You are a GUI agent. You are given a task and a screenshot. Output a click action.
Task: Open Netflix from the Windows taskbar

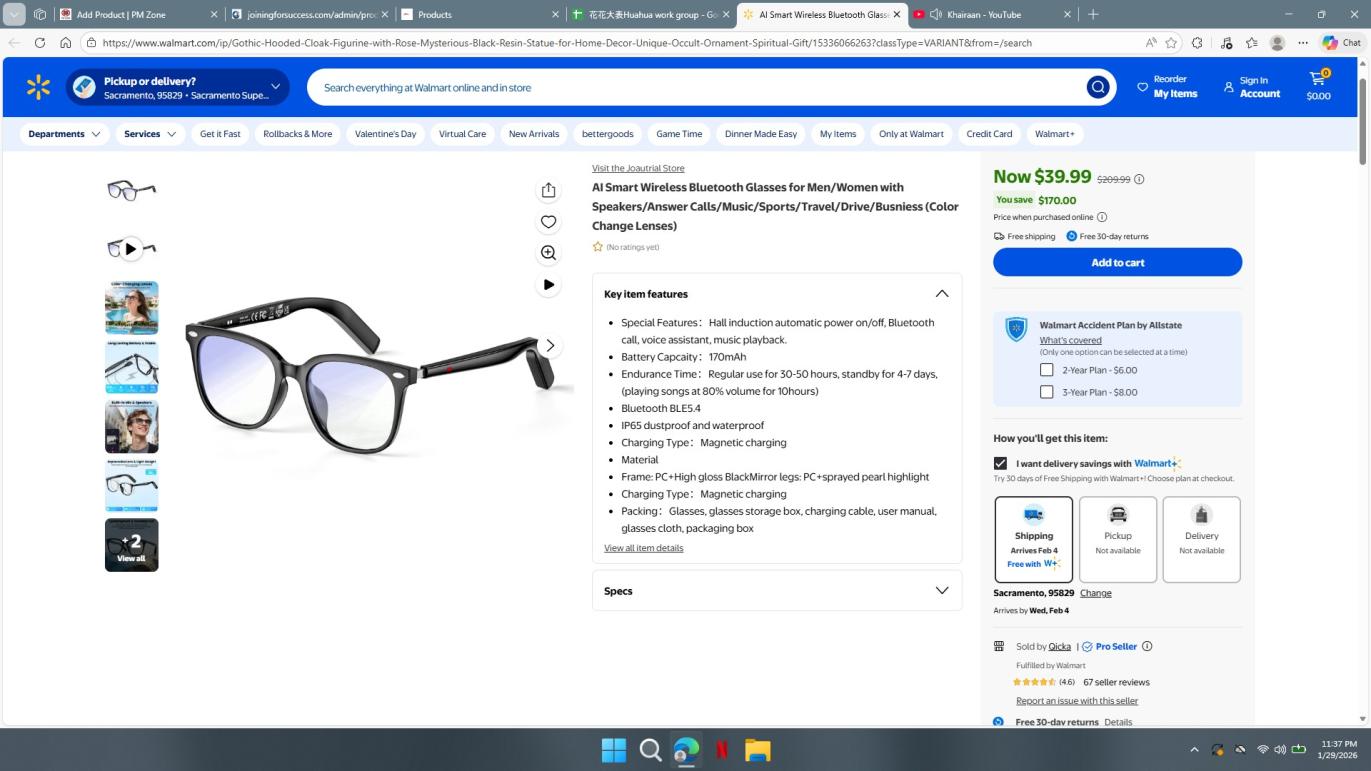(x=722, y=750)
